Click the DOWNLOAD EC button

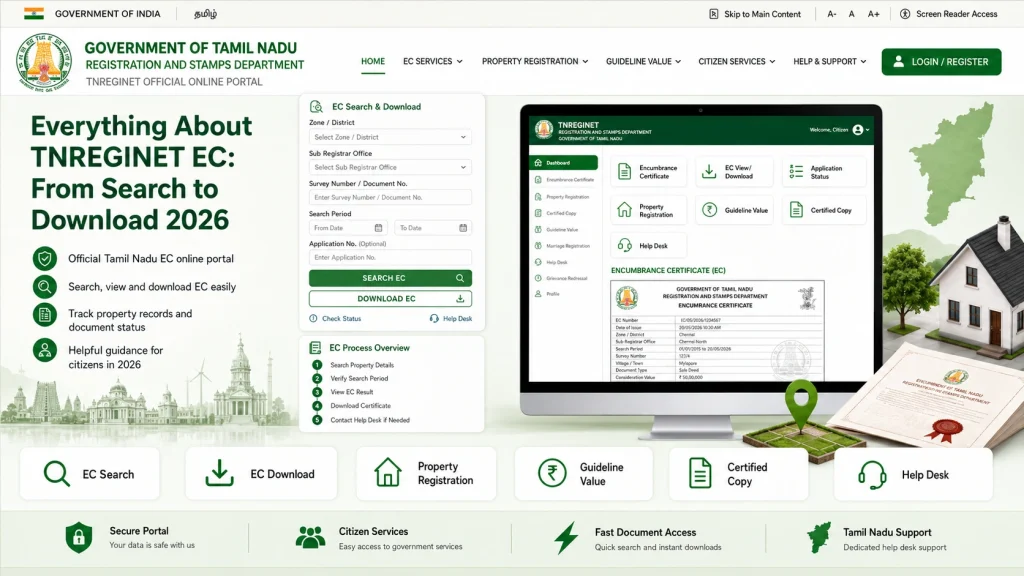click(390, 298)
